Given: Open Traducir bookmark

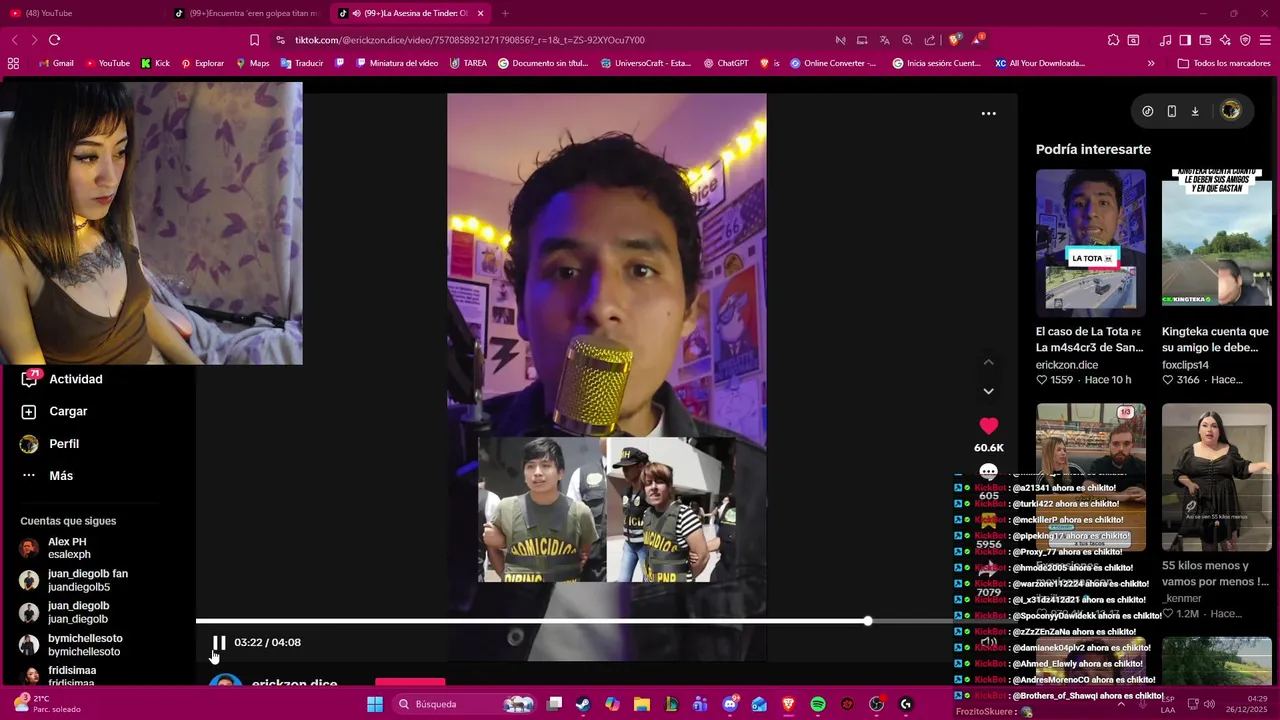Looking at the screenshot, I should (x=302, y=63).
